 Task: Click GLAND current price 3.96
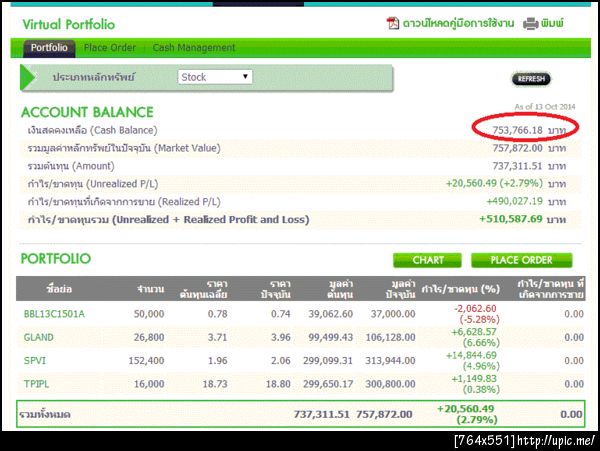(x=281, y=337)
